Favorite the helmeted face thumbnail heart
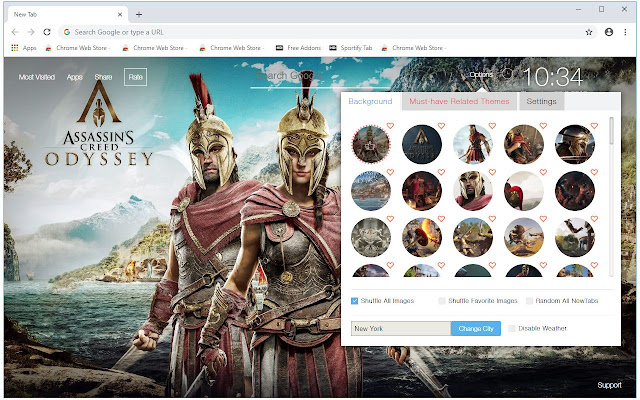This screenshot has width=640, height=400. pos(492,172)
